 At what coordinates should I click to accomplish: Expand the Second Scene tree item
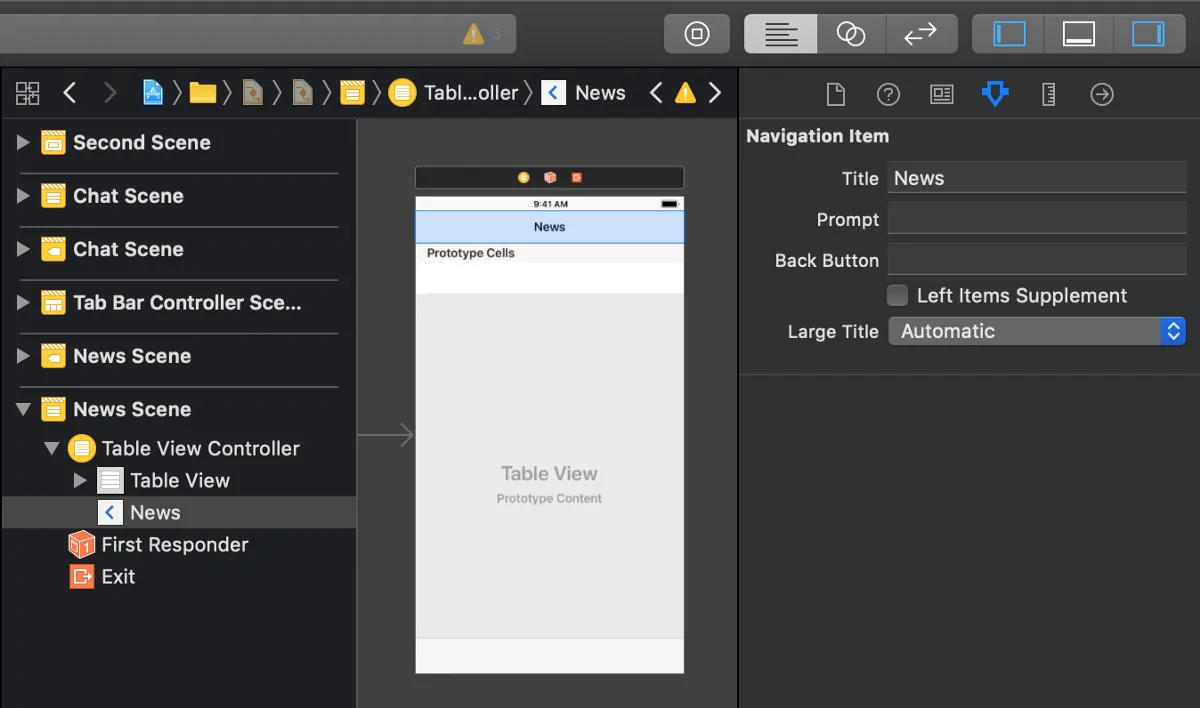click(x=23, y=143)
